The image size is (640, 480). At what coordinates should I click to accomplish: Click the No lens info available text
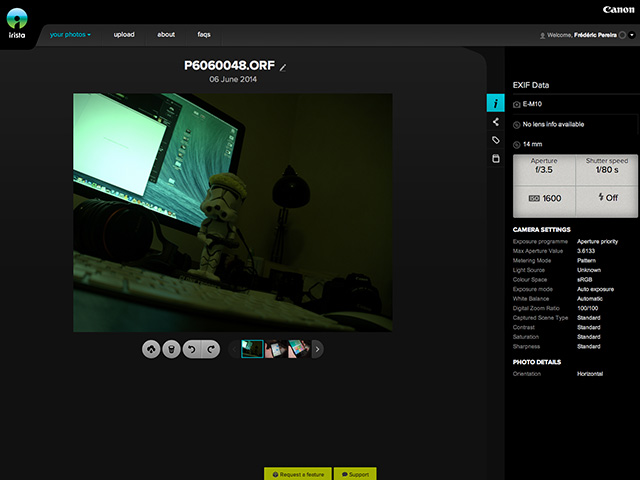click(553, 124)
